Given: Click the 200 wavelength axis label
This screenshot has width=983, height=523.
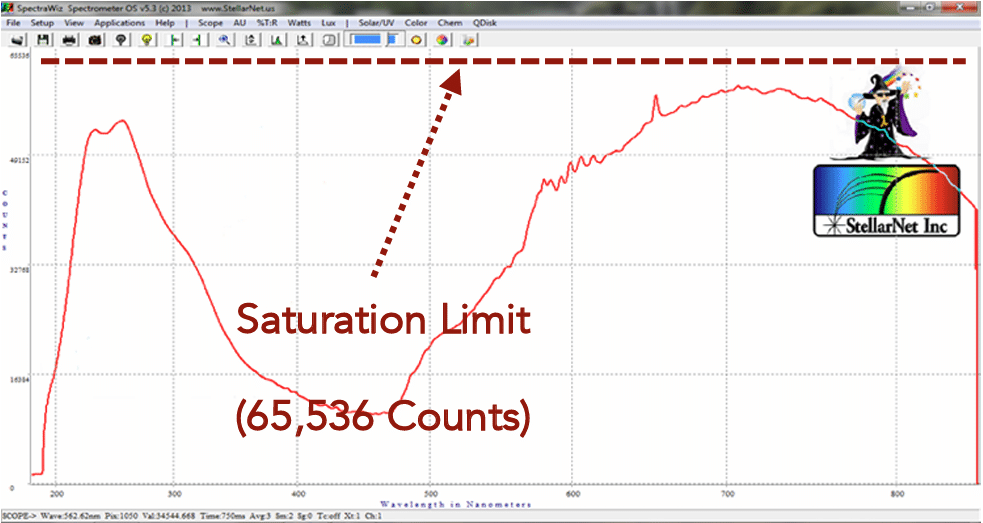Looking at the screenshot, I should (x=55, y=494).
